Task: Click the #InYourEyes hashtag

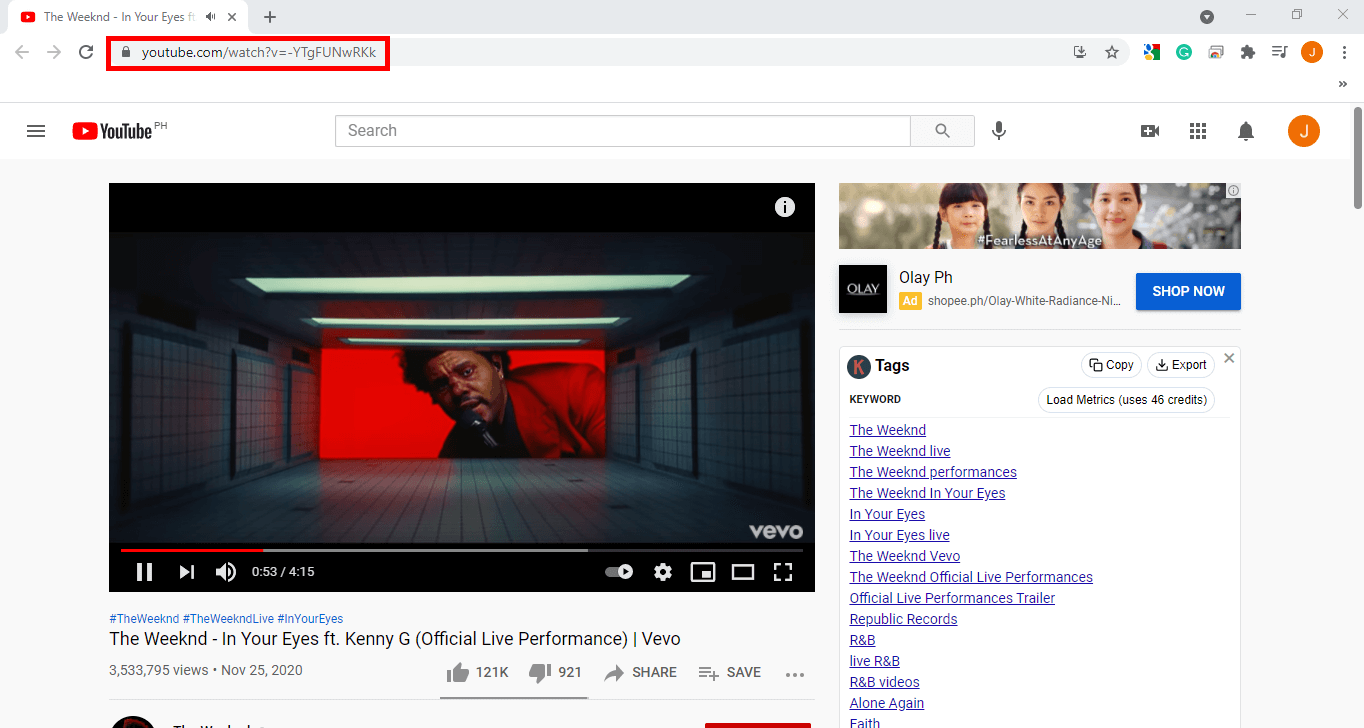Action: point(310,619)
